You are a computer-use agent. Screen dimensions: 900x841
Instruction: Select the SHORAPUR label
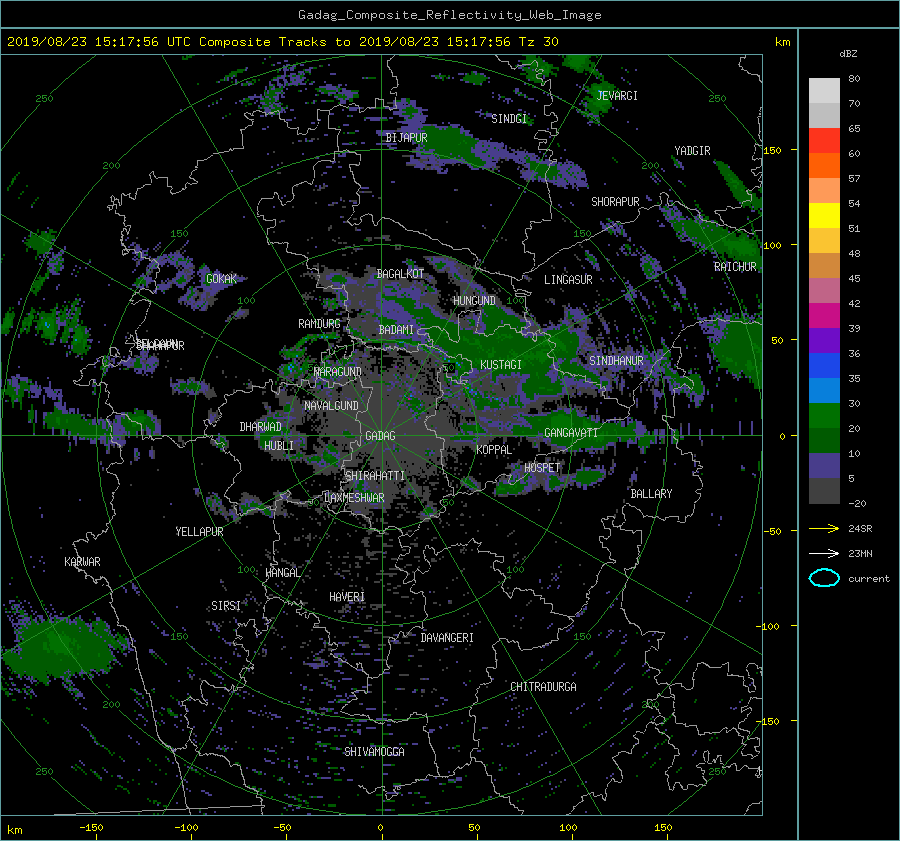click(x=615, y=202)
